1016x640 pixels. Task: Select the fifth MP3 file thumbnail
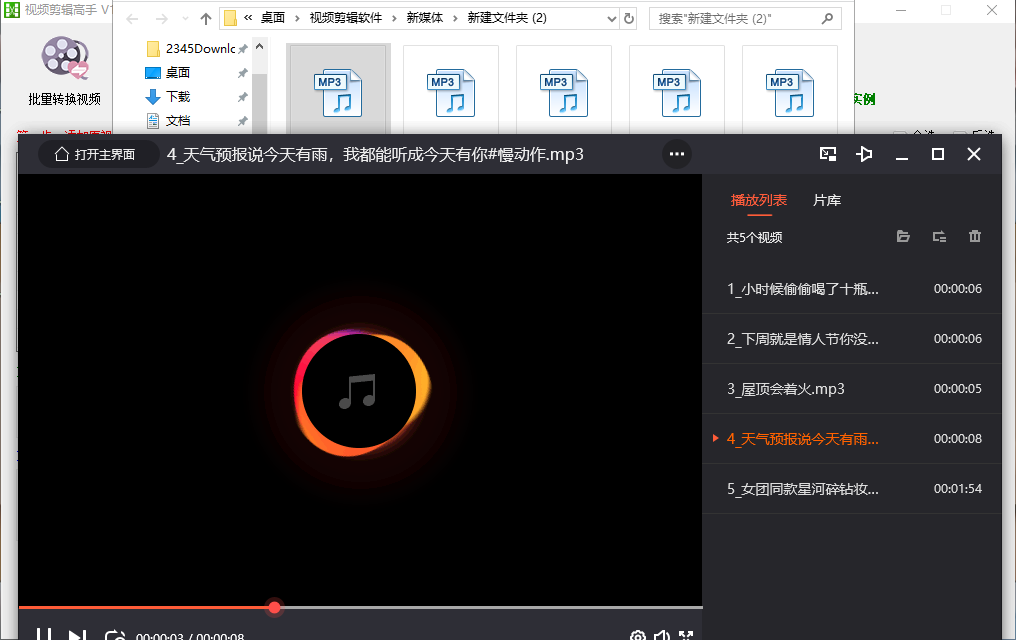click(x=790, y=89)
